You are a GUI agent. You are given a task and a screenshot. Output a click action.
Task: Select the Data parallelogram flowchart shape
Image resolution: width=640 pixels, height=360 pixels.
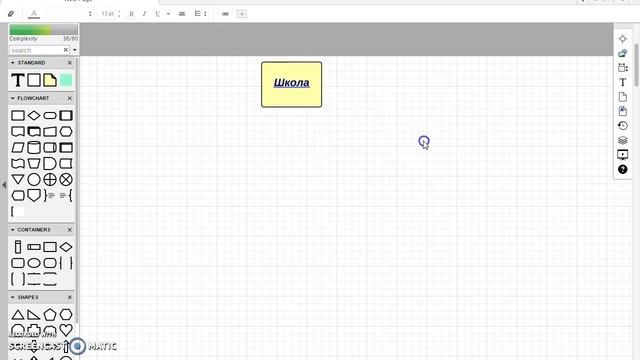pos(18,148)
